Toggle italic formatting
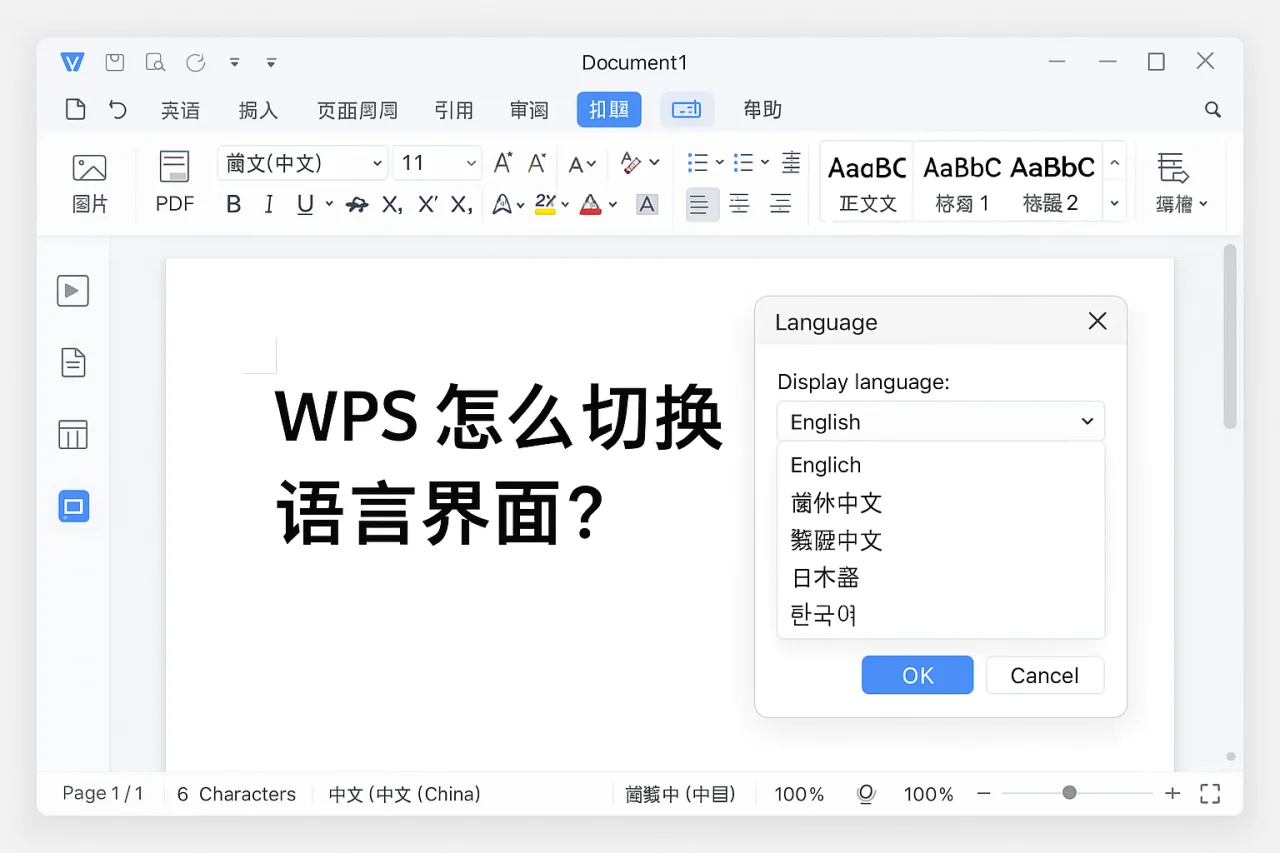Image resolution: width=1280 pixels, height=853 pixels. click(x=268, y=204)
